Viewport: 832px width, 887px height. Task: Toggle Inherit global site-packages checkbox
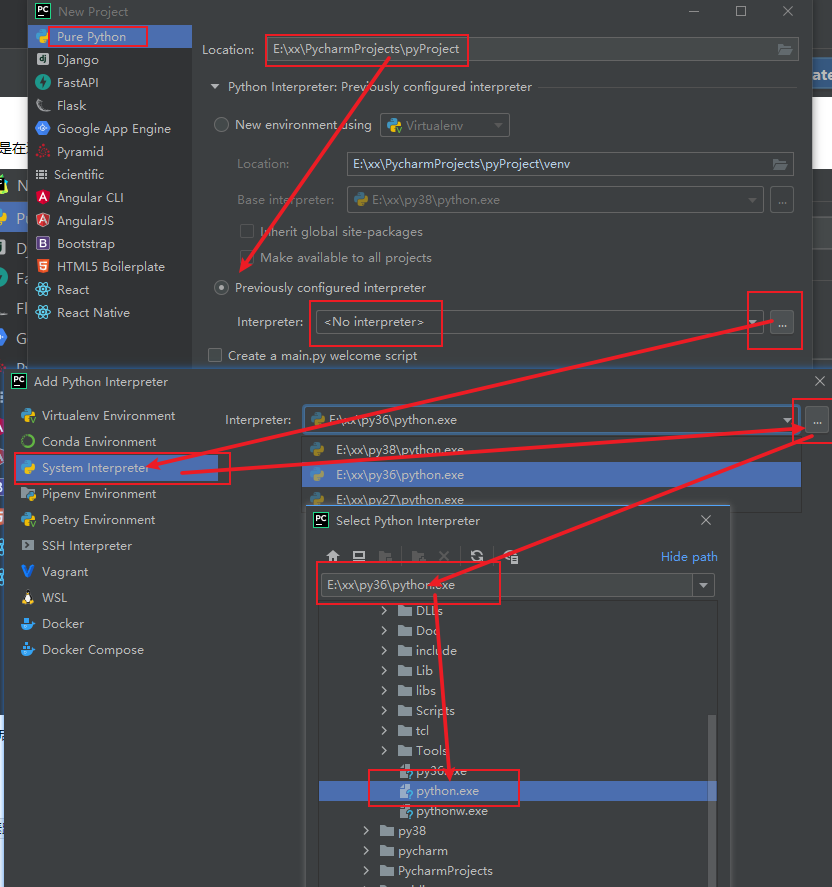(x=247, y=231)
